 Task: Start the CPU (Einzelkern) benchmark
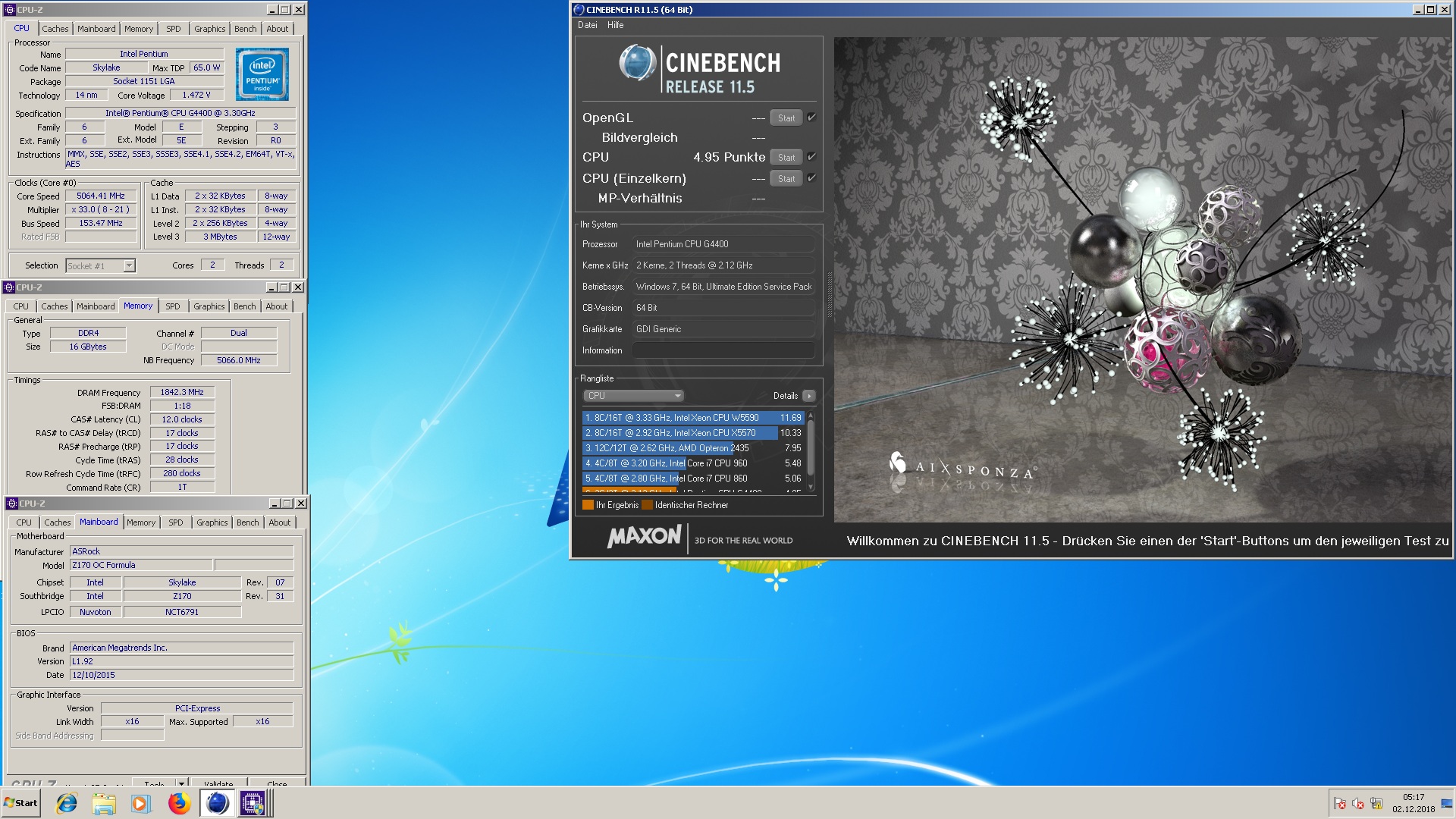pyautogui.click(x=786, y=178)
